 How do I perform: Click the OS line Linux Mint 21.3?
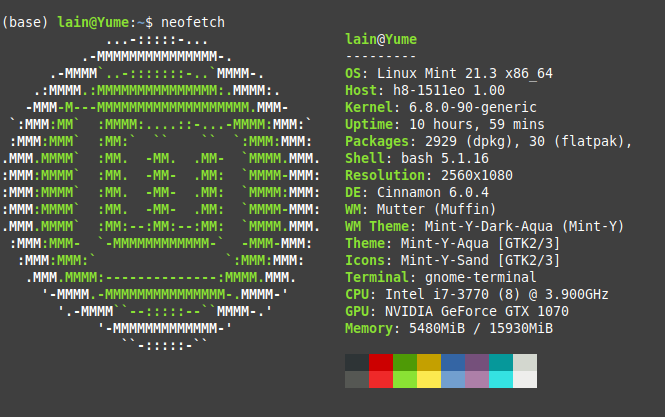pos(449,73)
